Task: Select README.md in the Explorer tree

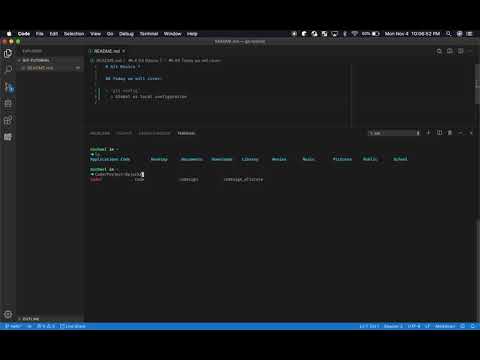Action: click(x=50, y=68)
